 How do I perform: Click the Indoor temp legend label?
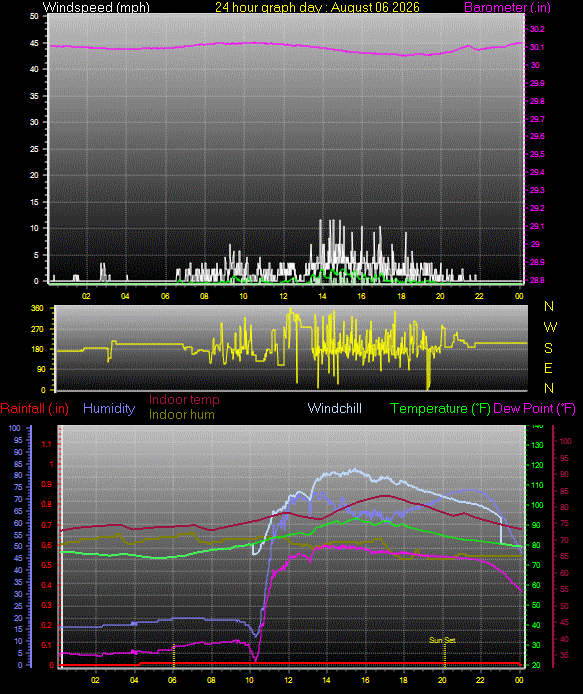point(184,399)
